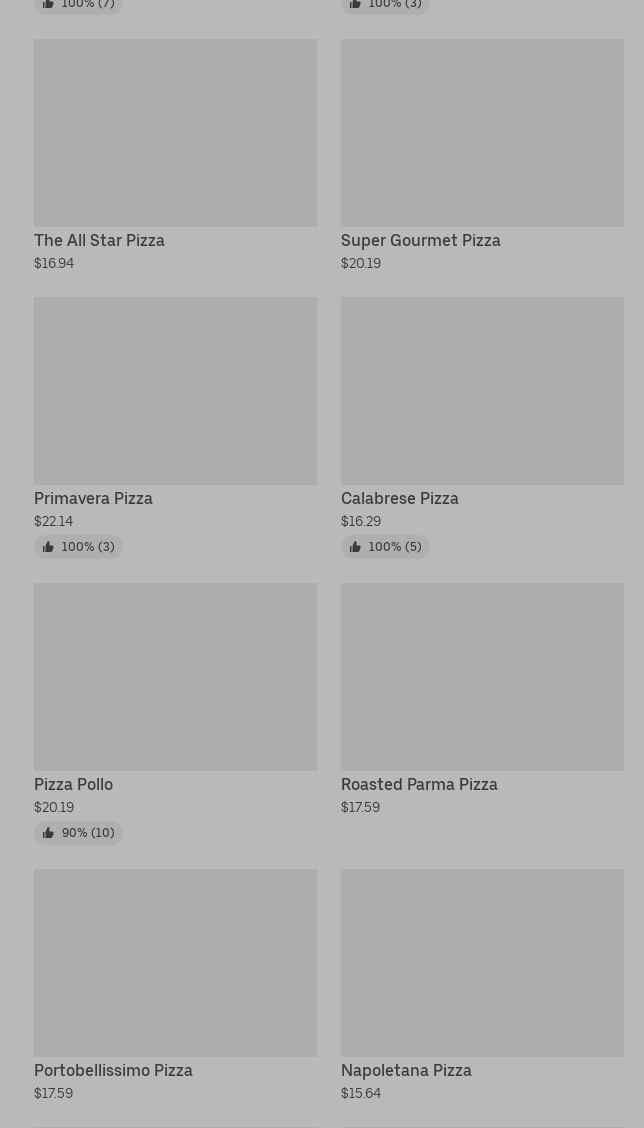
Task: Click the Portobellissimo Pizza image
Action: [175, 963]
